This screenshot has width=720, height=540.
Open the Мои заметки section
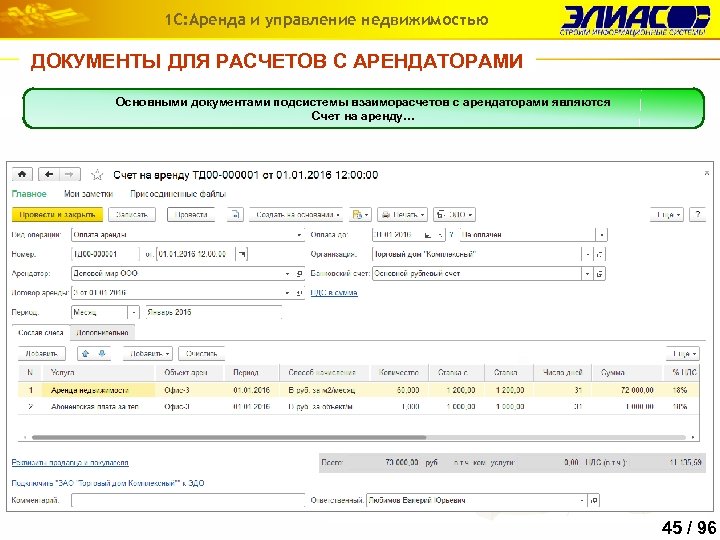tap(88, 194)
